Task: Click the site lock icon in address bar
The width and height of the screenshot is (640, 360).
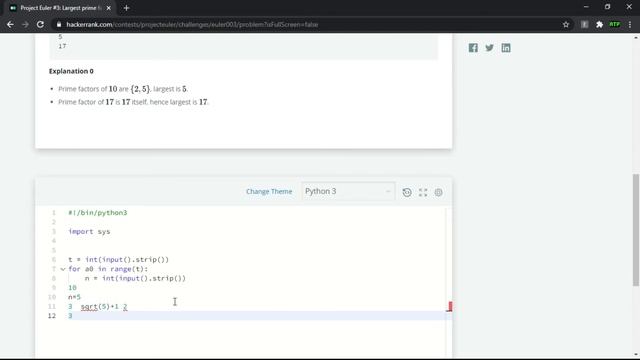Action: (59, 24)
